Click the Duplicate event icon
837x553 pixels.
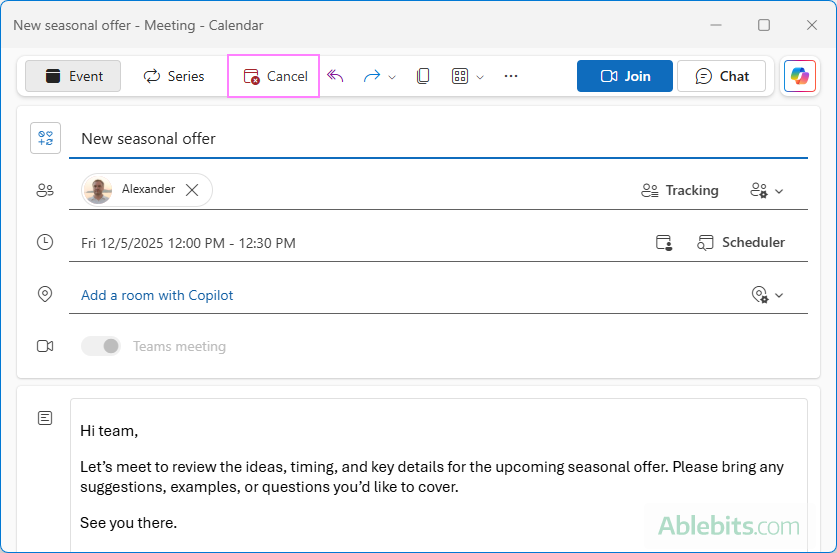[x=423, y=76]
